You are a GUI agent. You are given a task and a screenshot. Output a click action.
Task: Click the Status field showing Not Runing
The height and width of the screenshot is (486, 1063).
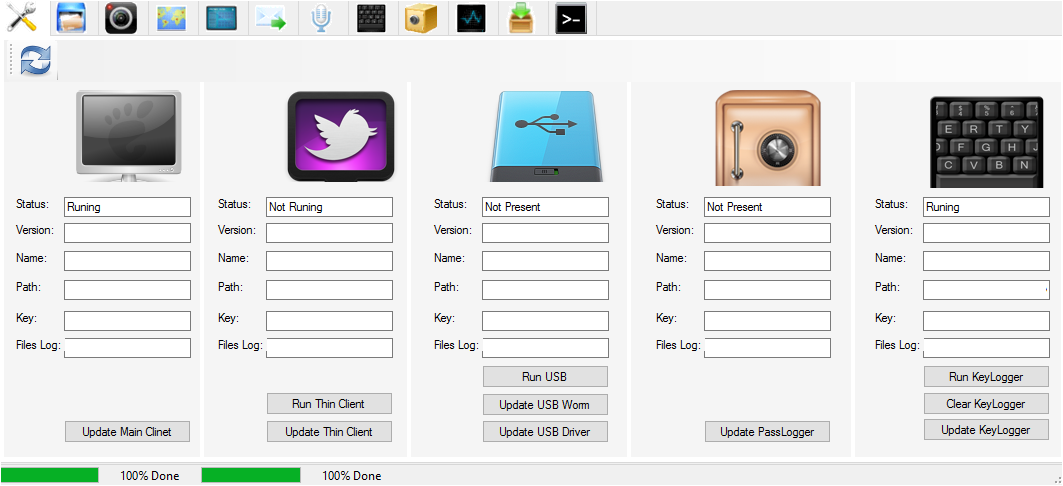click(329, 207)
